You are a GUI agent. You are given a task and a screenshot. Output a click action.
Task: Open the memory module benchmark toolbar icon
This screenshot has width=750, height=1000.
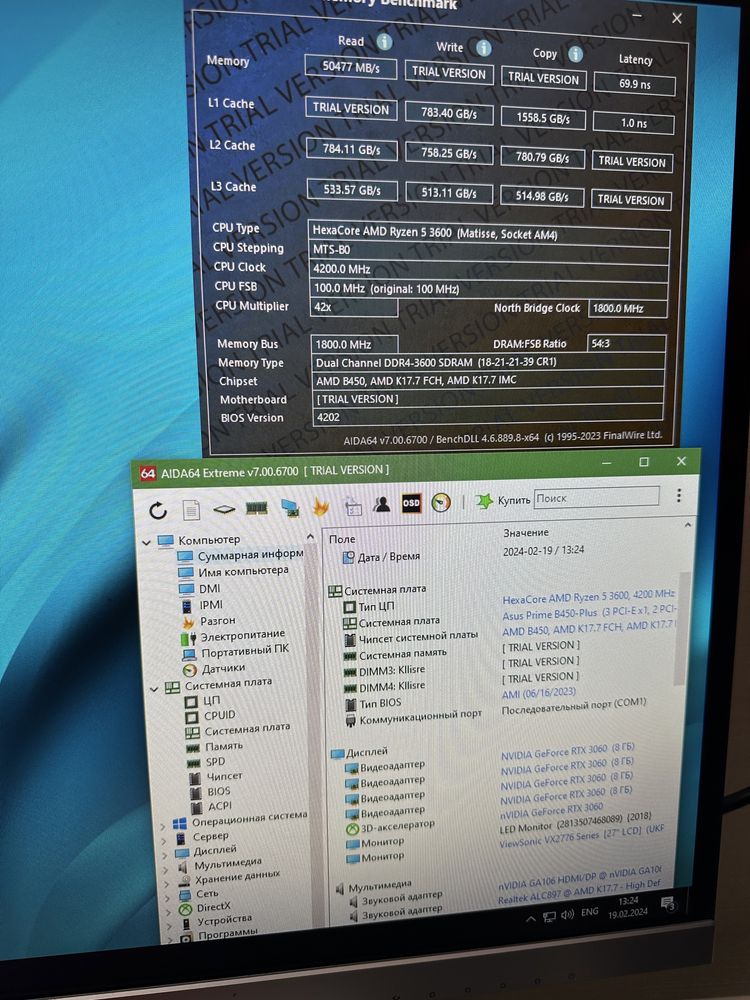pyautogui.click(x=256, y=508)
